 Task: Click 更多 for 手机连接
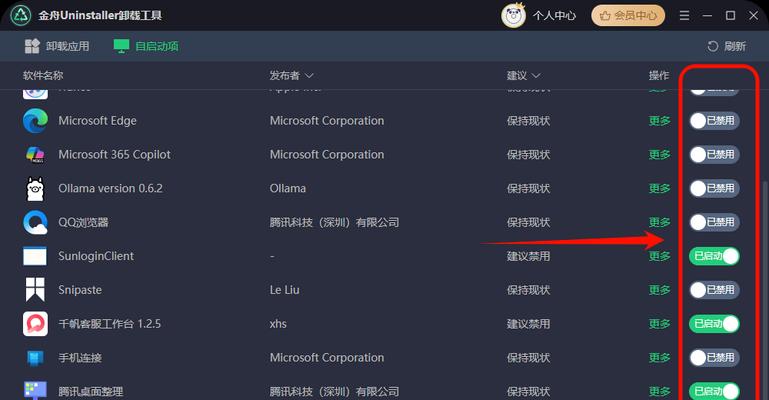tap(660, 357)
